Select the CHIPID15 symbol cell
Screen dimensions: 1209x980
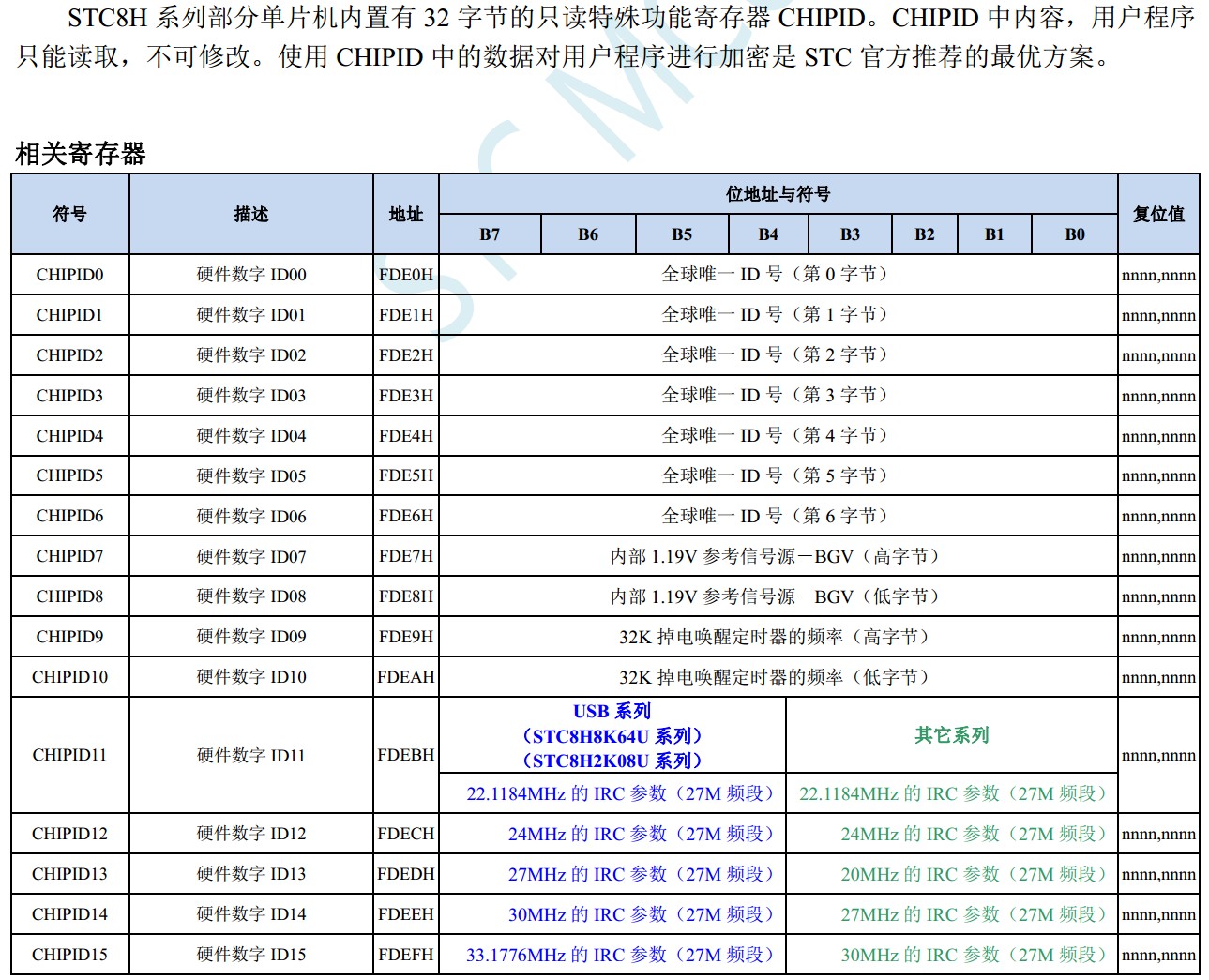70,955
